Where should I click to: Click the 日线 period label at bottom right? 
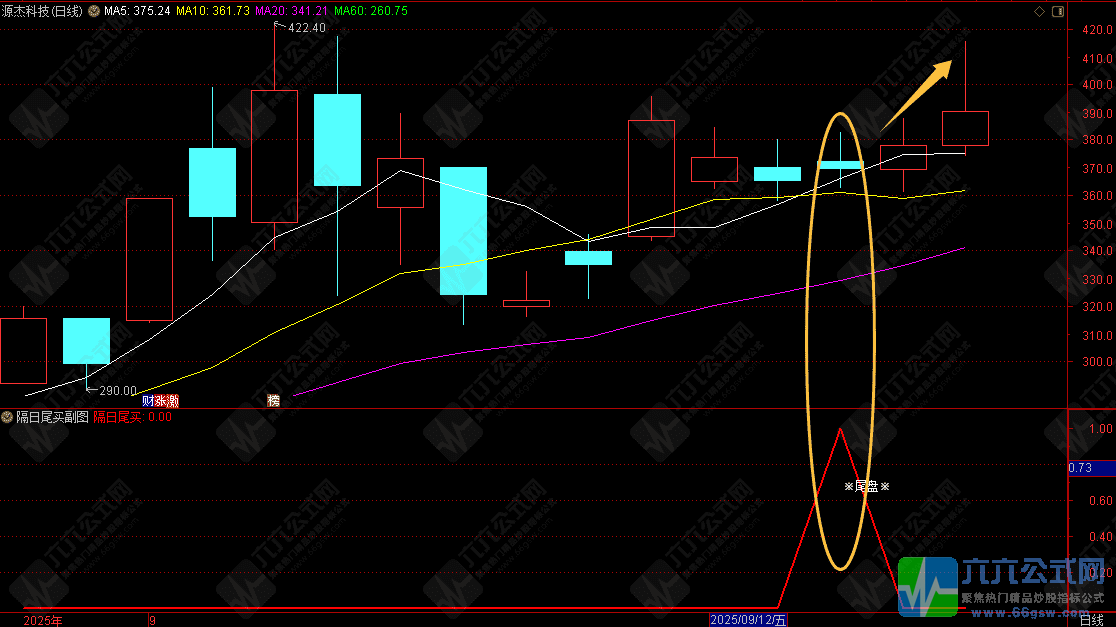(1091, 620)
